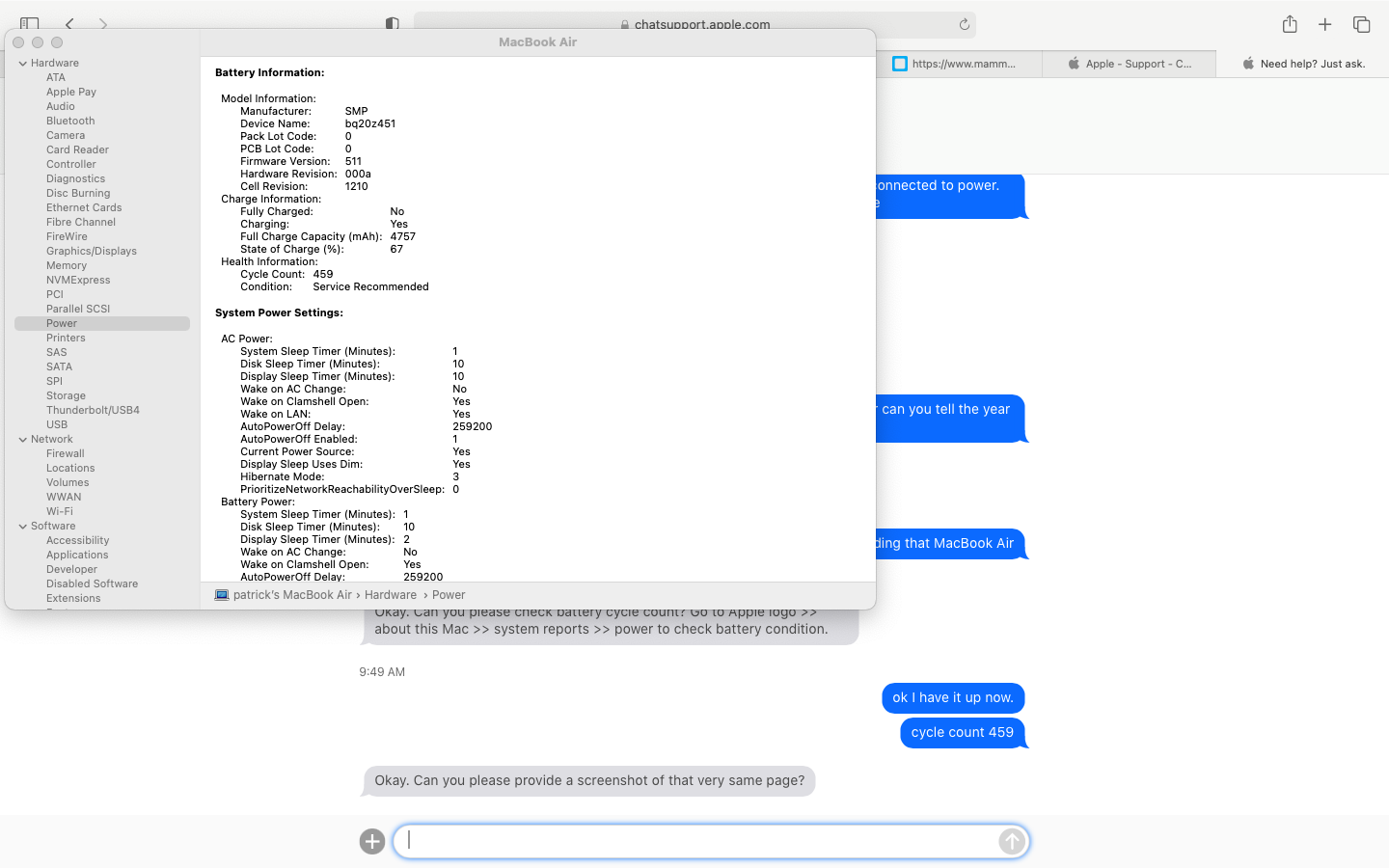This screenshot has height=868, width=1389.
Task: Select Printers in the sidebar
Action: click(66, 339)
